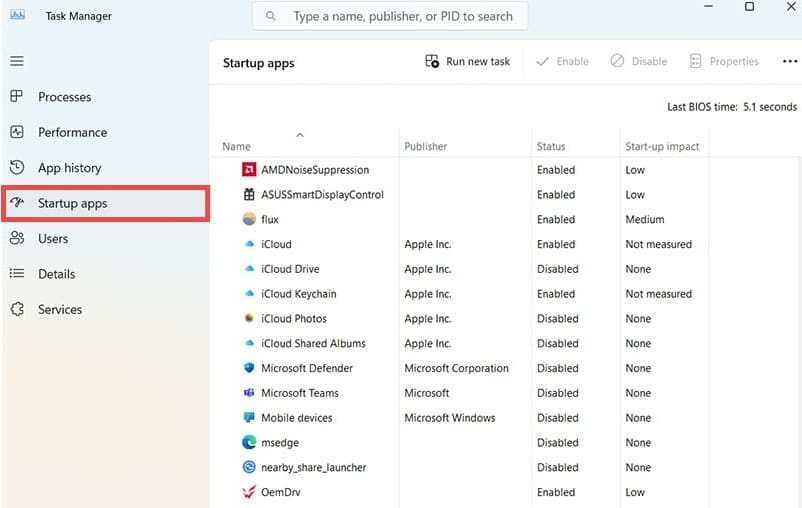Click the Enabled status for OemDrv

(555, 492)
